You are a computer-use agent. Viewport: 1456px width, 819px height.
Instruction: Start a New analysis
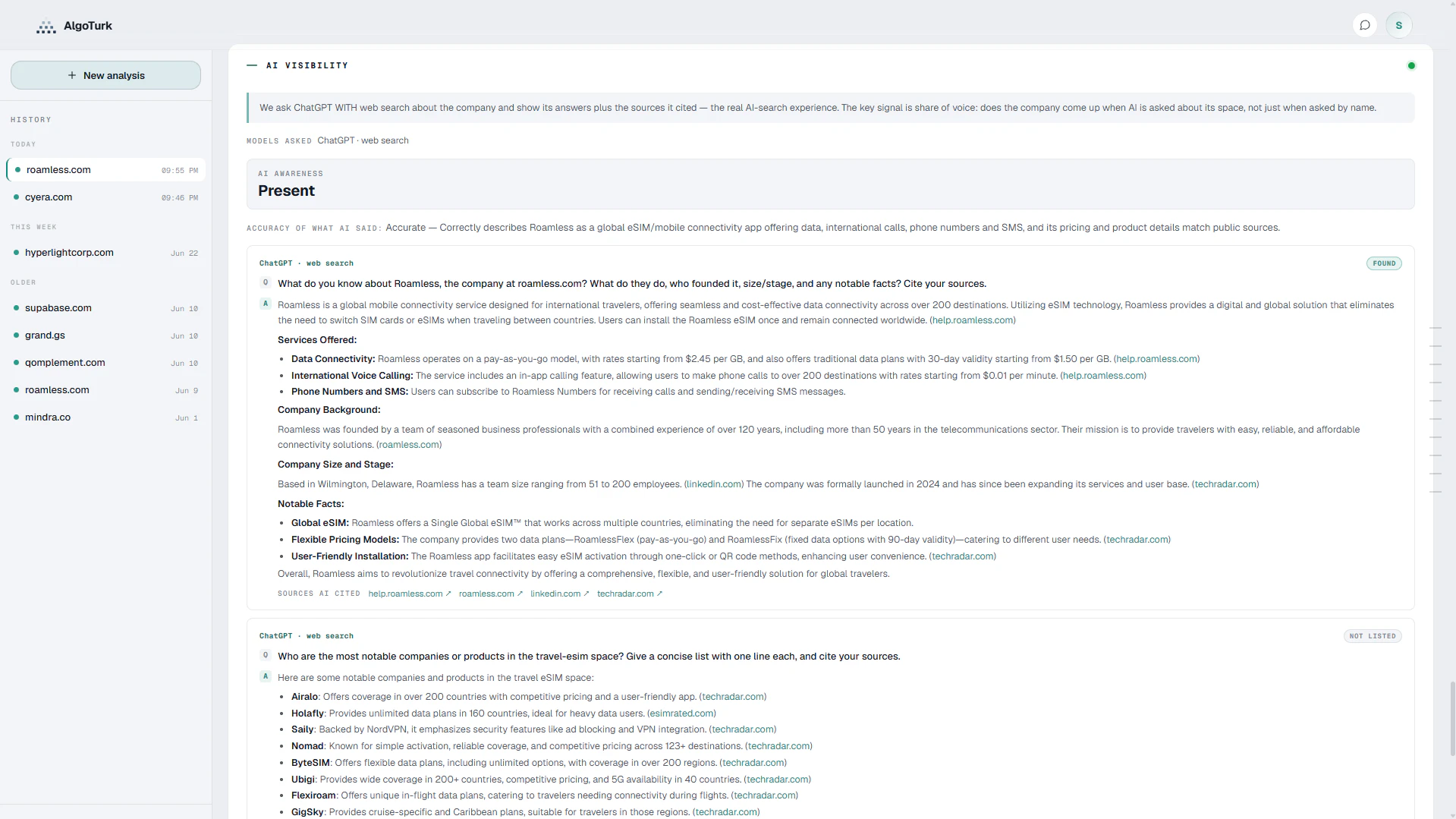tap(105, 75)
